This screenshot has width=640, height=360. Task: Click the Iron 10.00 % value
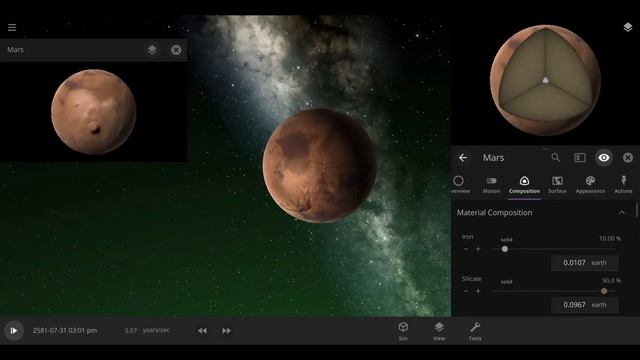pos(610,238)
